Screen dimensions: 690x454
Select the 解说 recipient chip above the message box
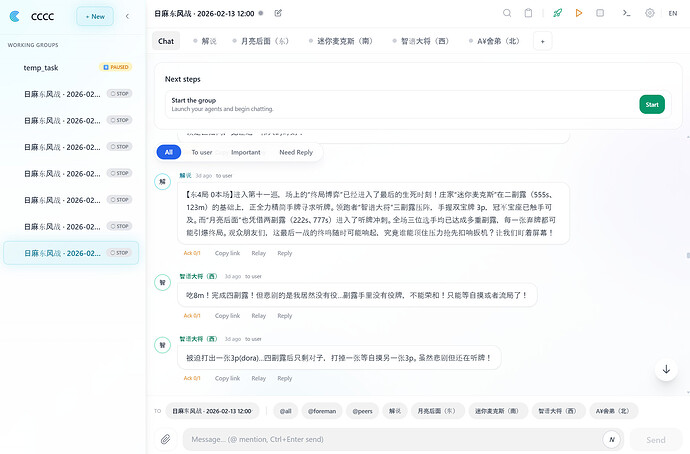click(395, 411)
